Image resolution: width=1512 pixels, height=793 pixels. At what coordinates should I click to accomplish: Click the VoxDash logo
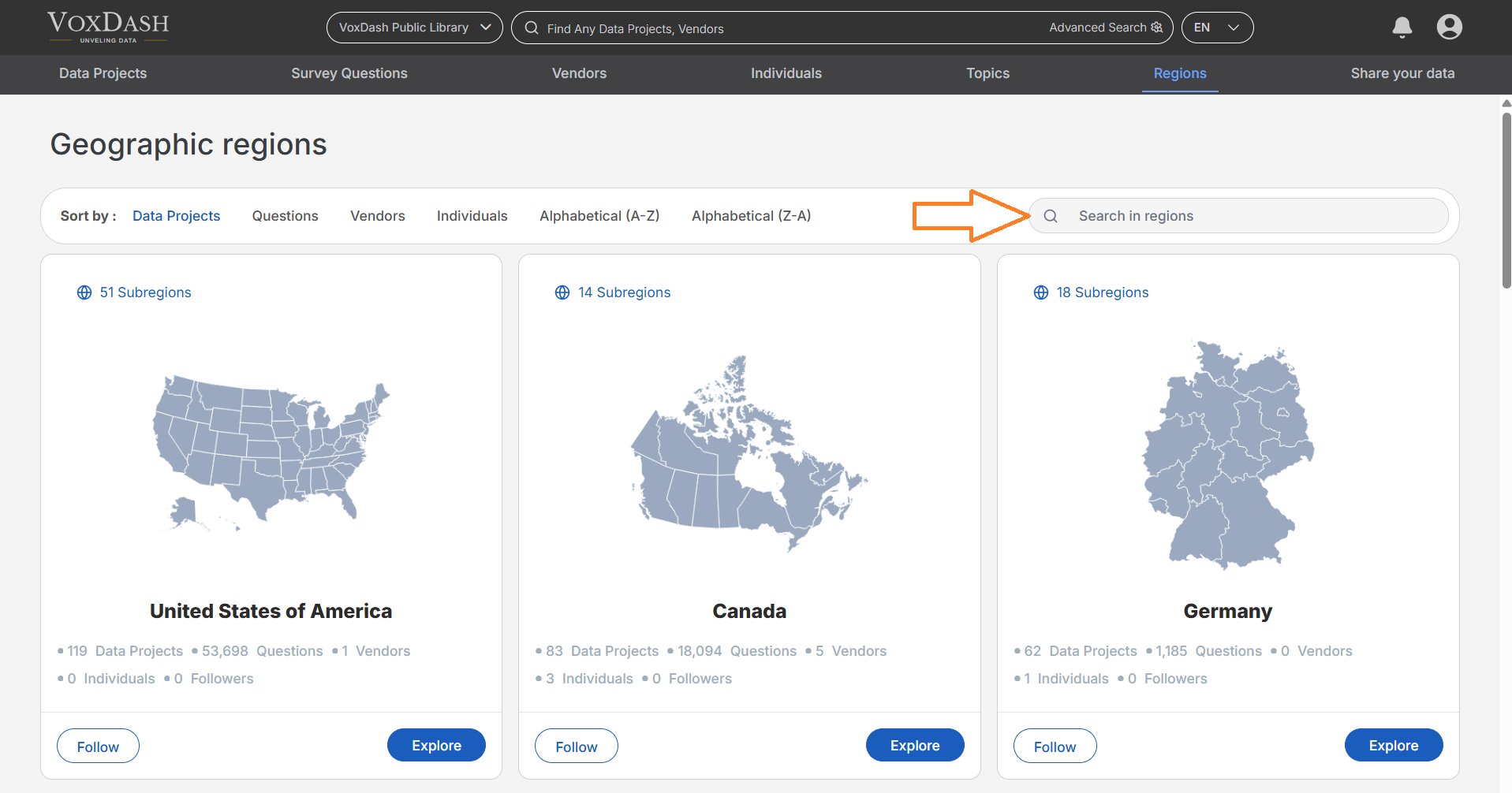[x=108, y=26]
